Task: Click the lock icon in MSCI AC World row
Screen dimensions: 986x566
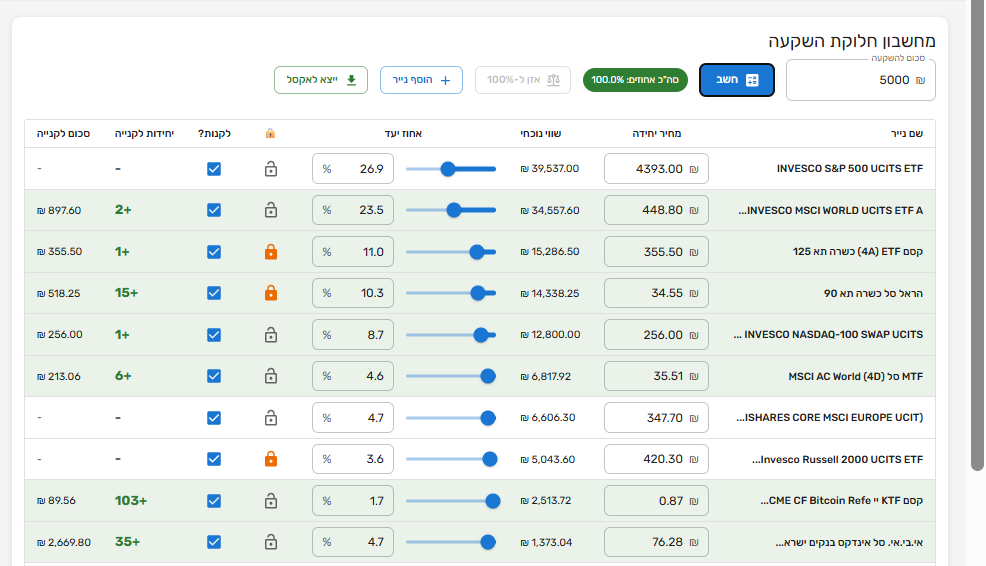Action: tap(270, 376)
